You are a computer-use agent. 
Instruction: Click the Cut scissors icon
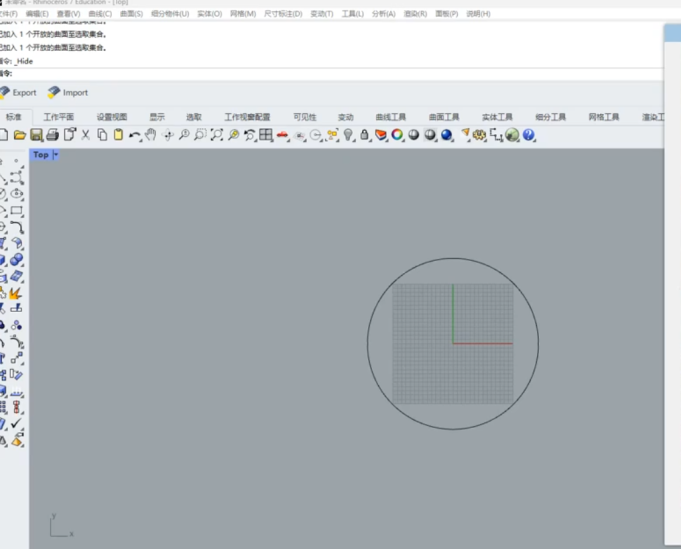86,135
